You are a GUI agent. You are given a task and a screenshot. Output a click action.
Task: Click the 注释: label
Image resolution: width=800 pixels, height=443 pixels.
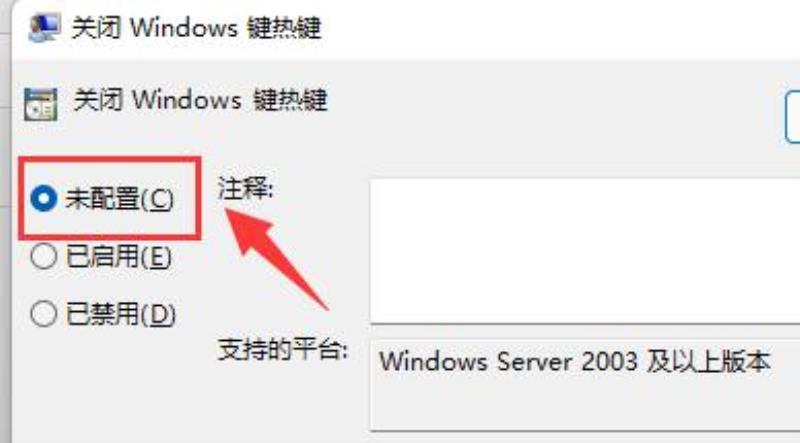click(x=245, y=189)
